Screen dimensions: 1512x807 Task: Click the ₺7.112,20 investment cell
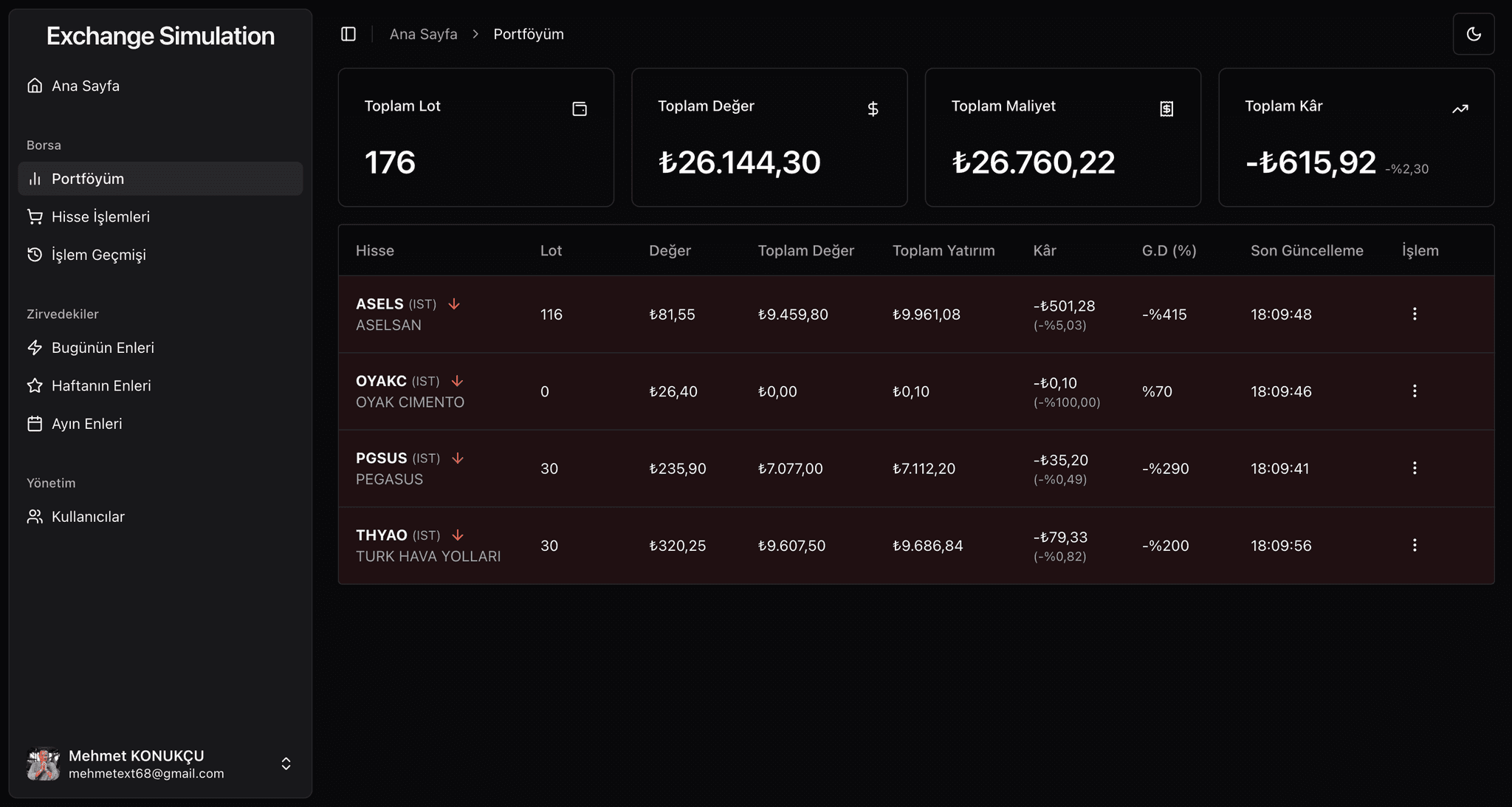(924, 468)
